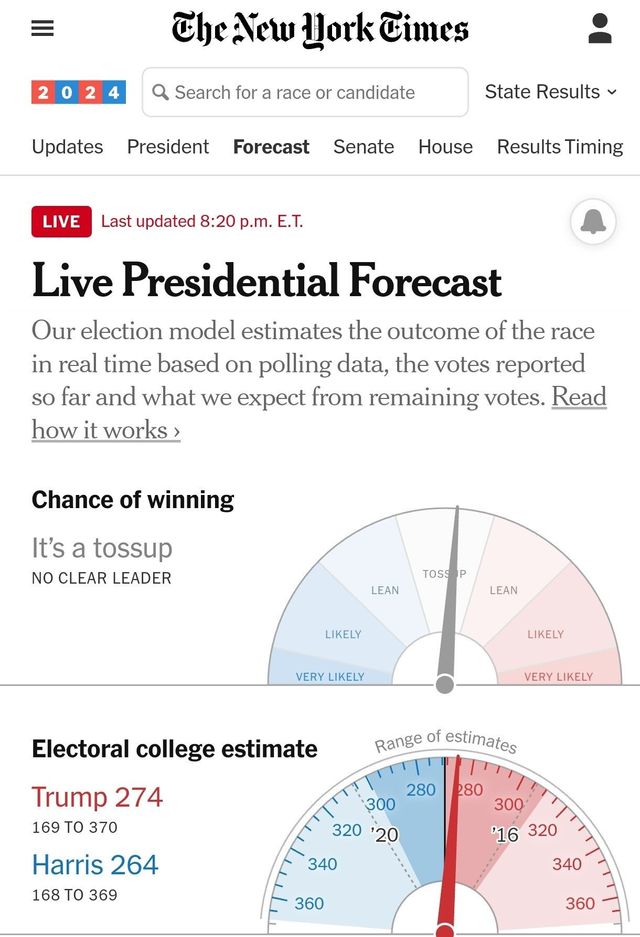Open the Senate tab
The image size is (640, 937).
click(x=363, y=147)
